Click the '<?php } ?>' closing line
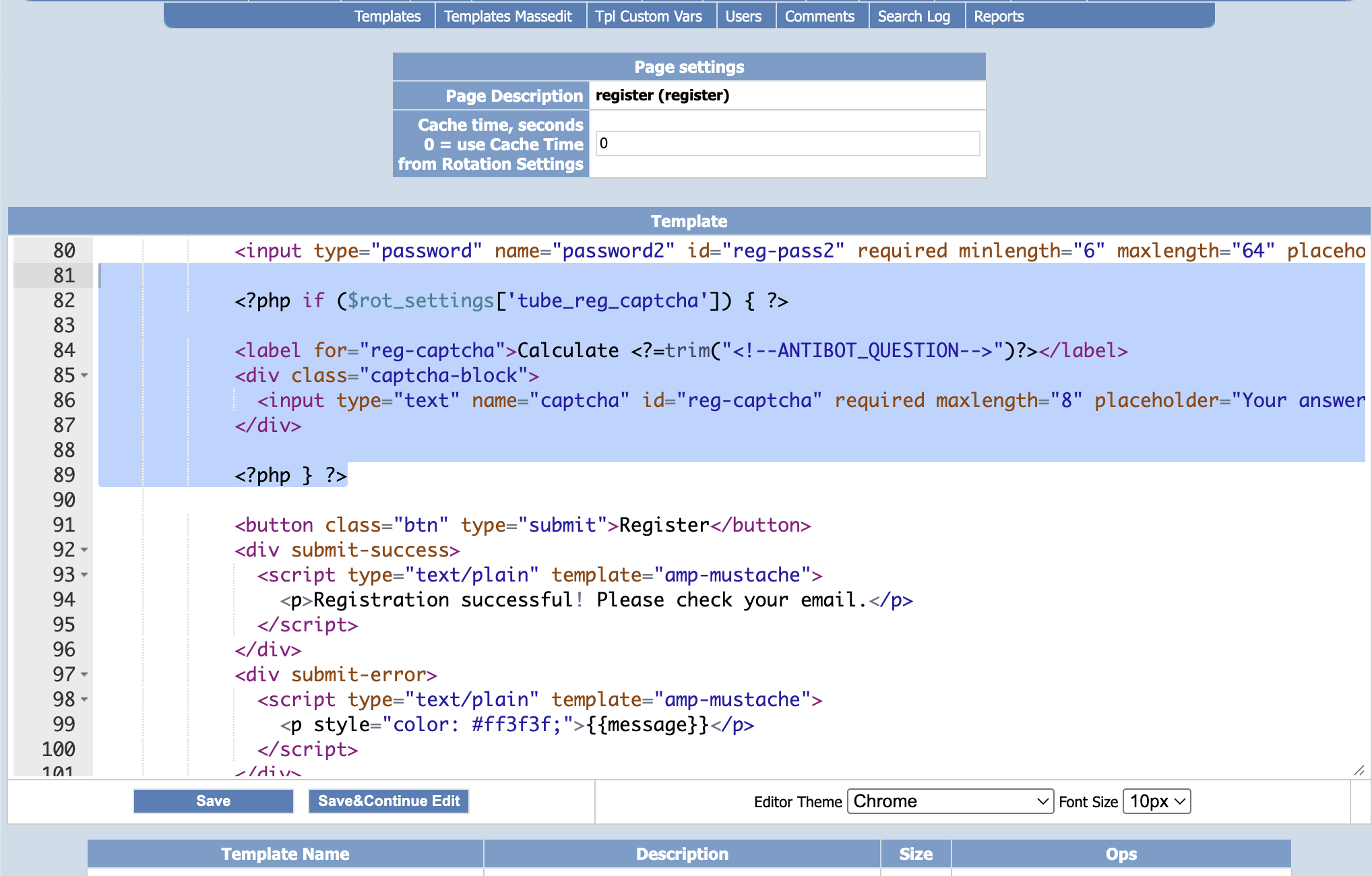This screenshot has height=876, width=1372. click(290, 475)
